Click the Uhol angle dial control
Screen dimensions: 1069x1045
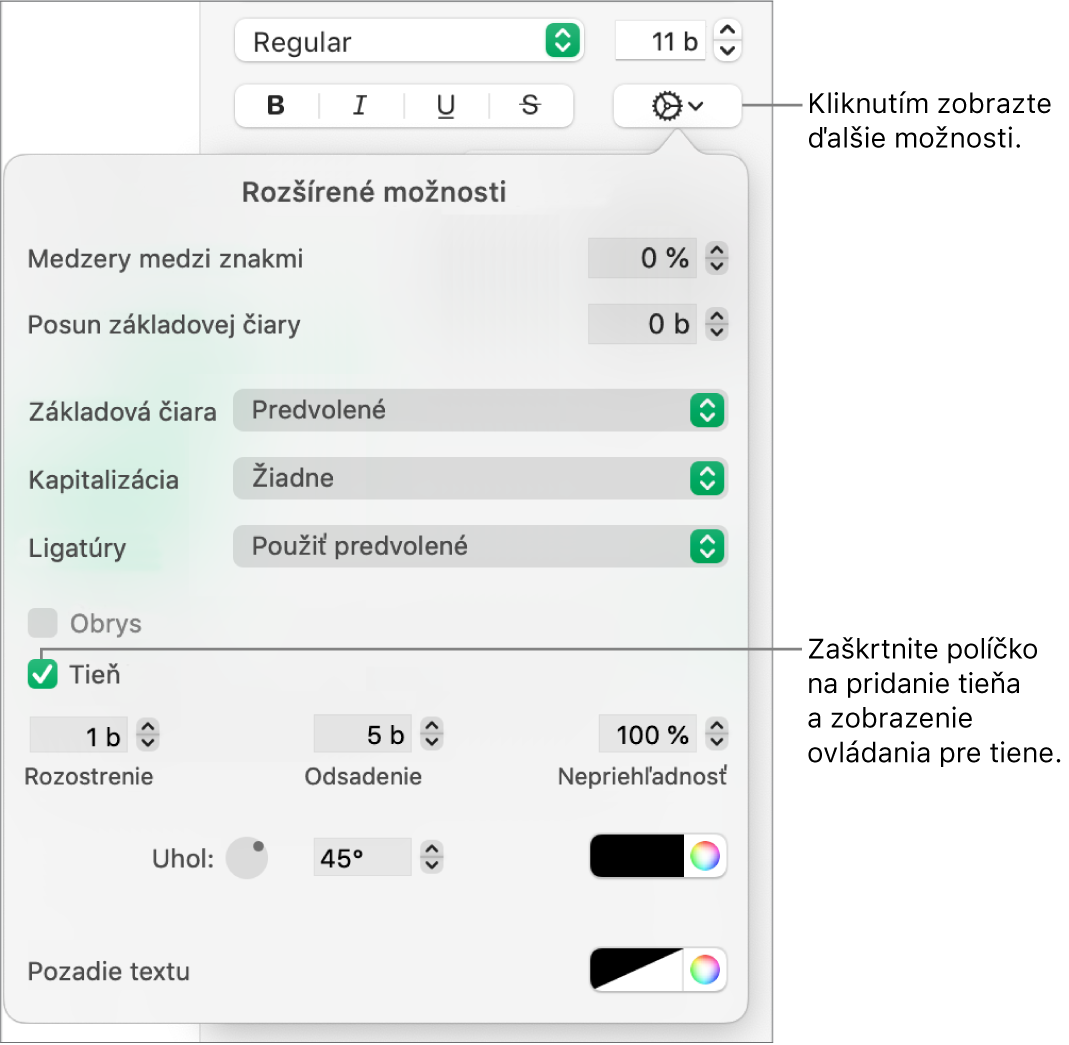pos(246,856)
